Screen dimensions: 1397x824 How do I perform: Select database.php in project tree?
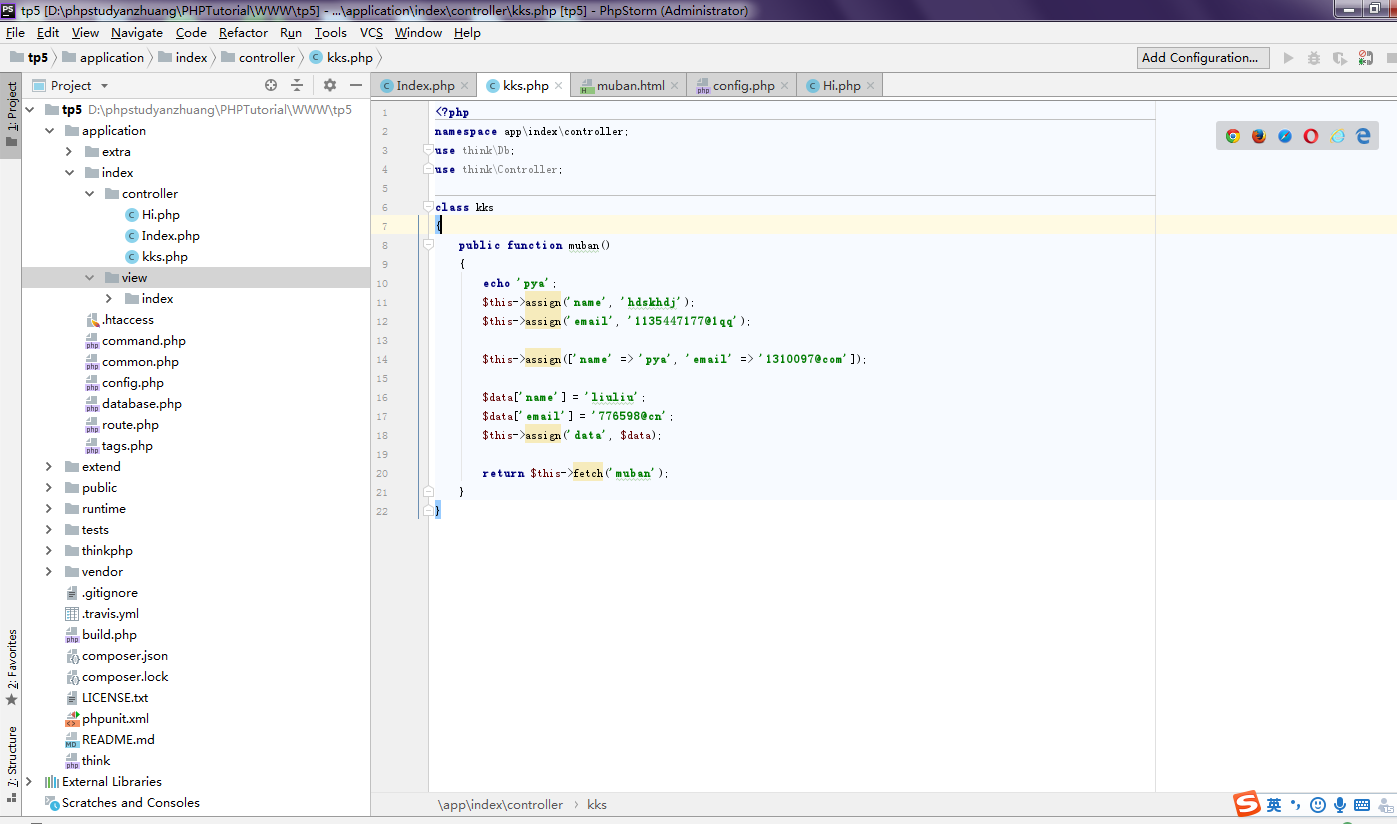(141, 404)
